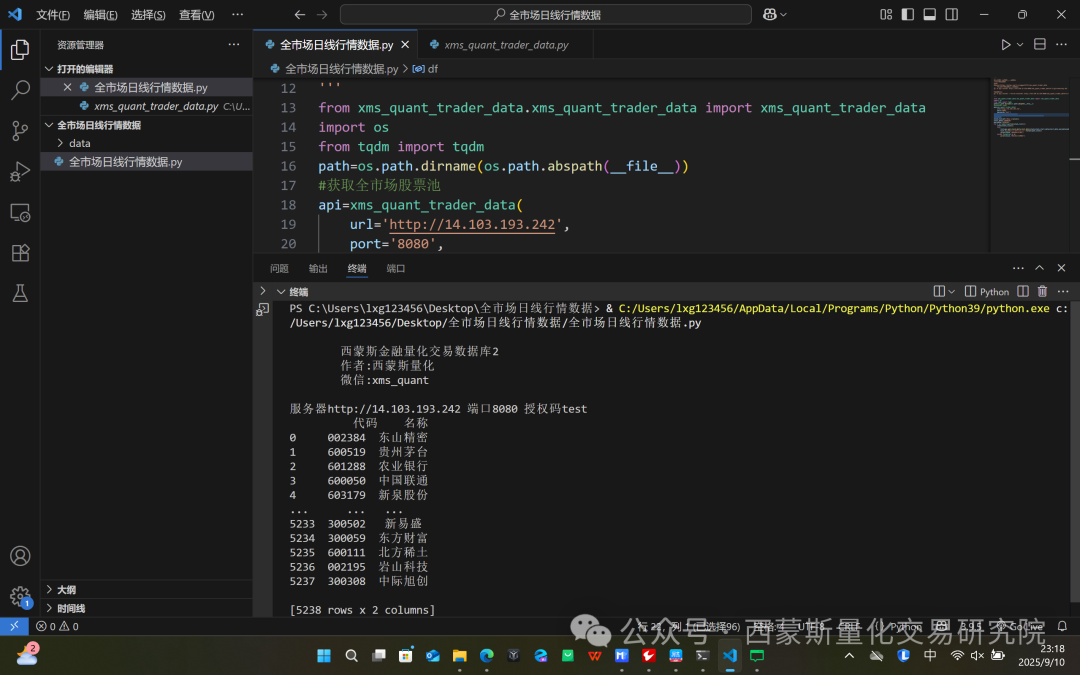Toggle the bottom panel visibility

point(930,14)
